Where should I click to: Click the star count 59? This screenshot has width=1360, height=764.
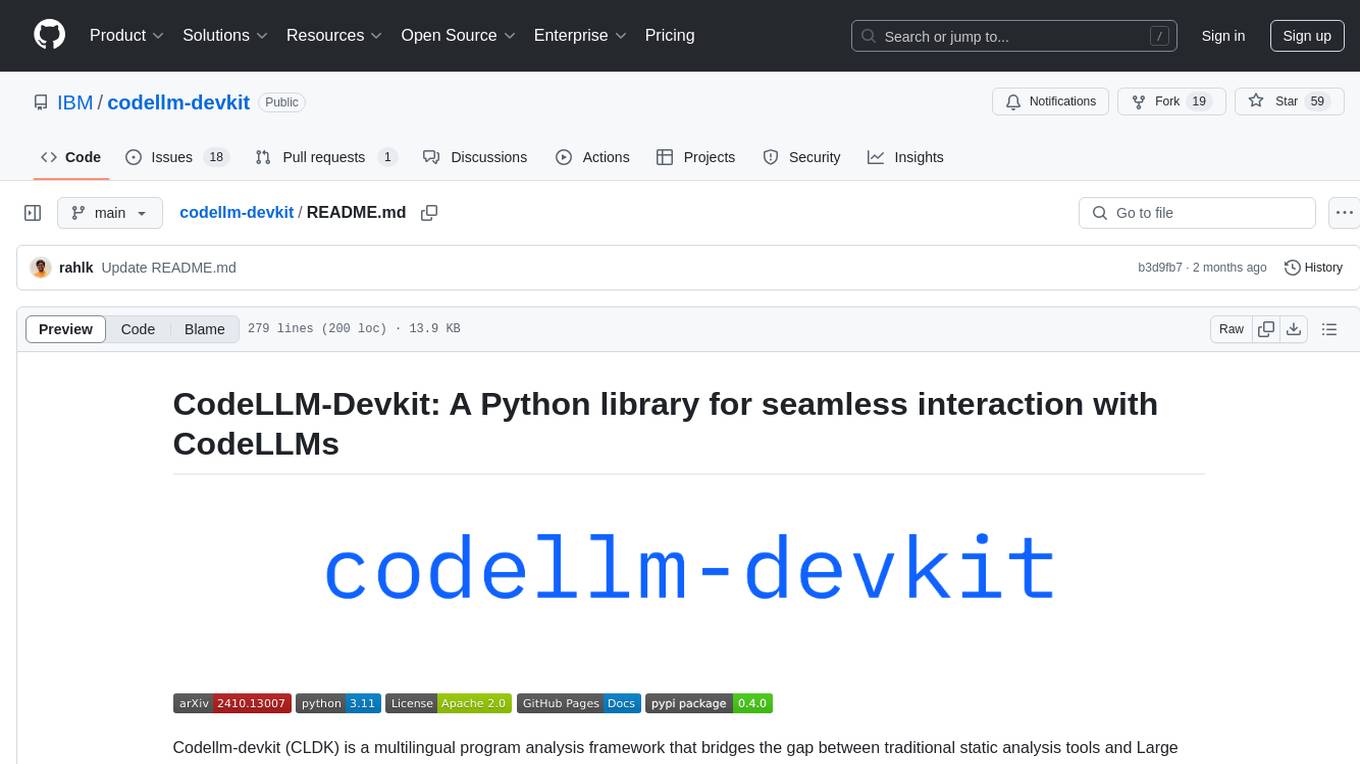[x=1317, y=101]
